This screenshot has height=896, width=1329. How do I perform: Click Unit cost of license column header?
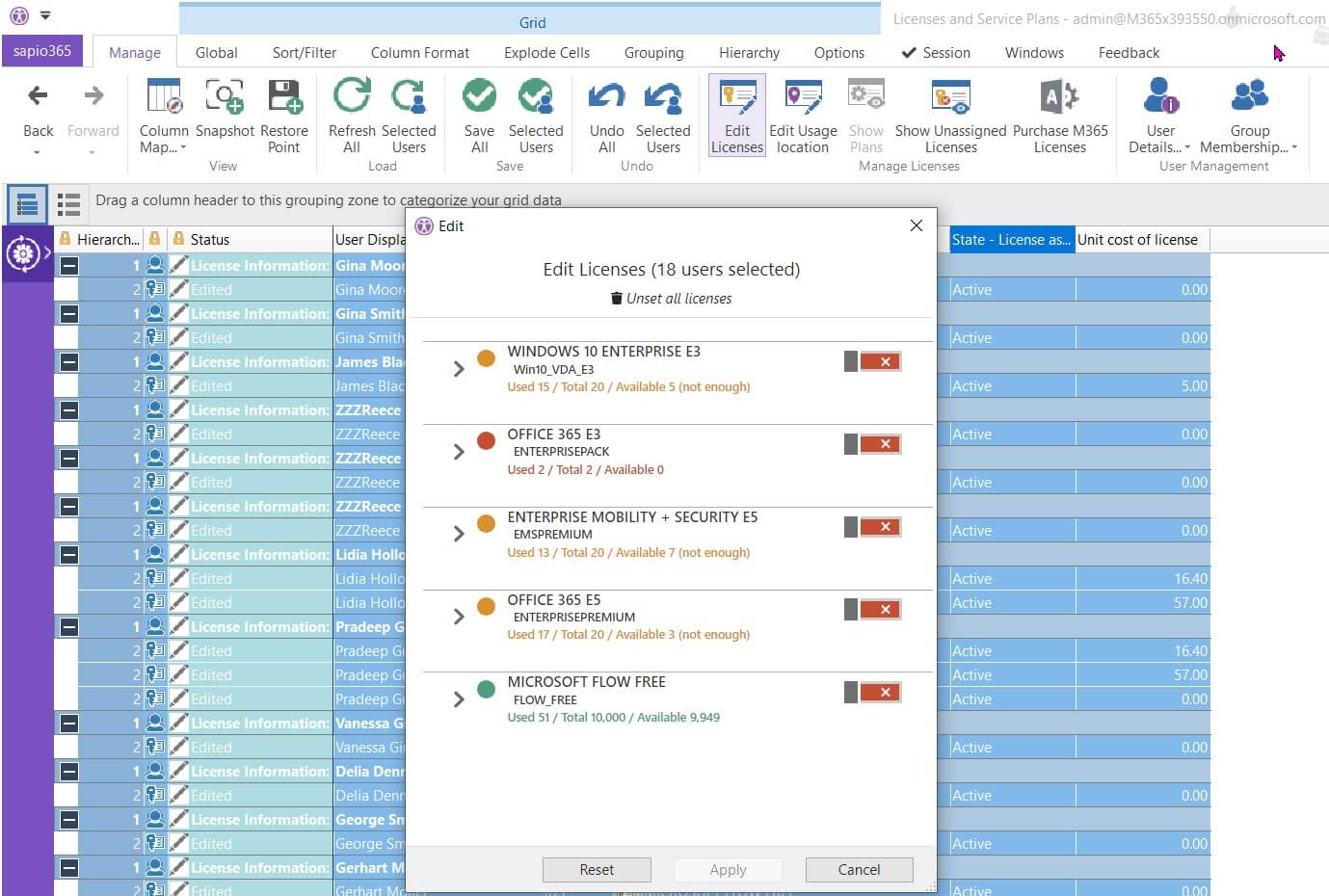1142,240
